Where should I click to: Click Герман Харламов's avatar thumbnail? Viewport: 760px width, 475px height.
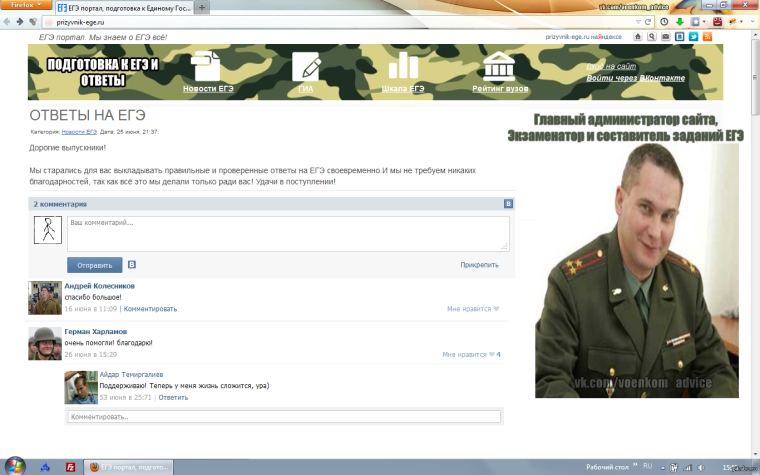point(46,343)
